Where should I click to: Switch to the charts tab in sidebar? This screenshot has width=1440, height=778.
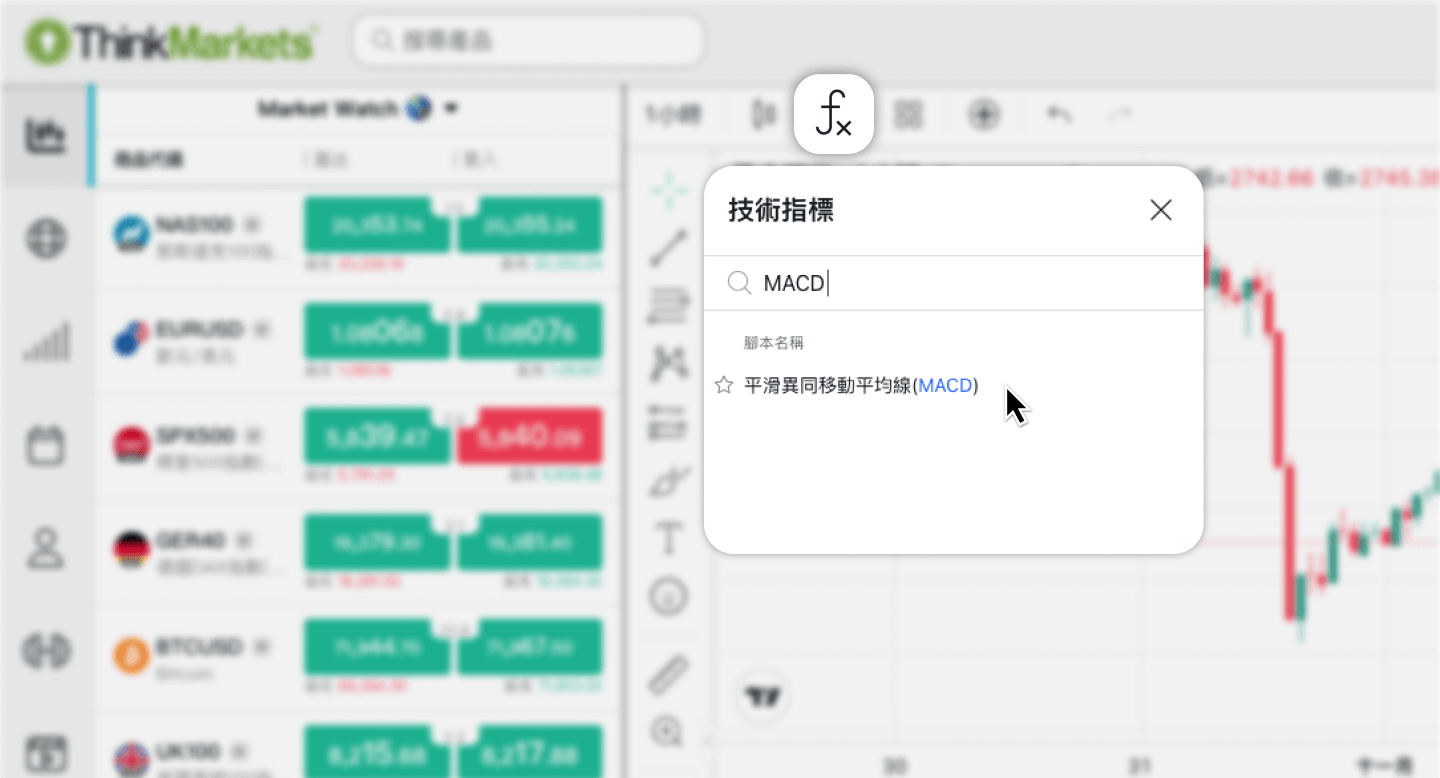[46, 135]
